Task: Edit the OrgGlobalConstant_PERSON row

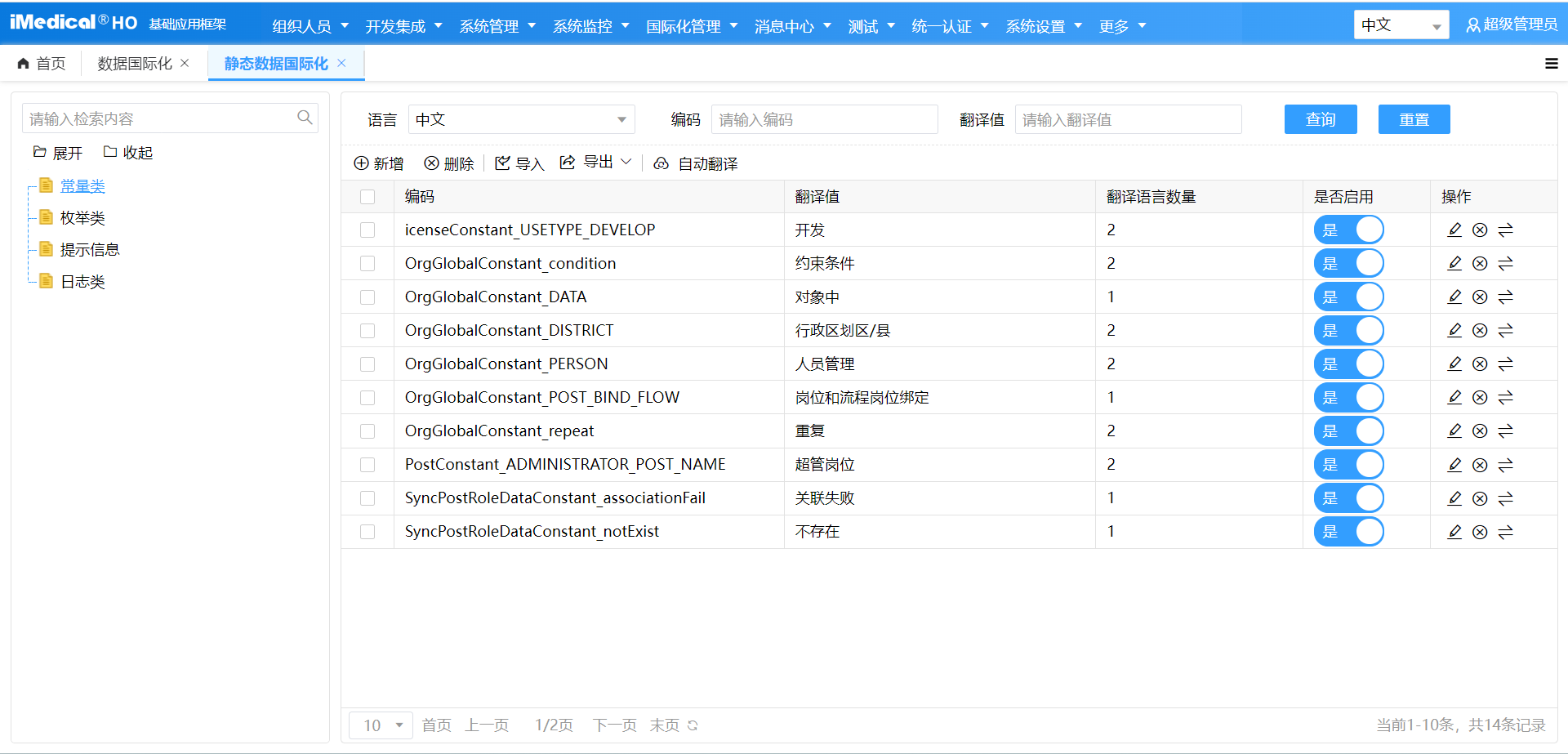Action: coord(1454,364)
